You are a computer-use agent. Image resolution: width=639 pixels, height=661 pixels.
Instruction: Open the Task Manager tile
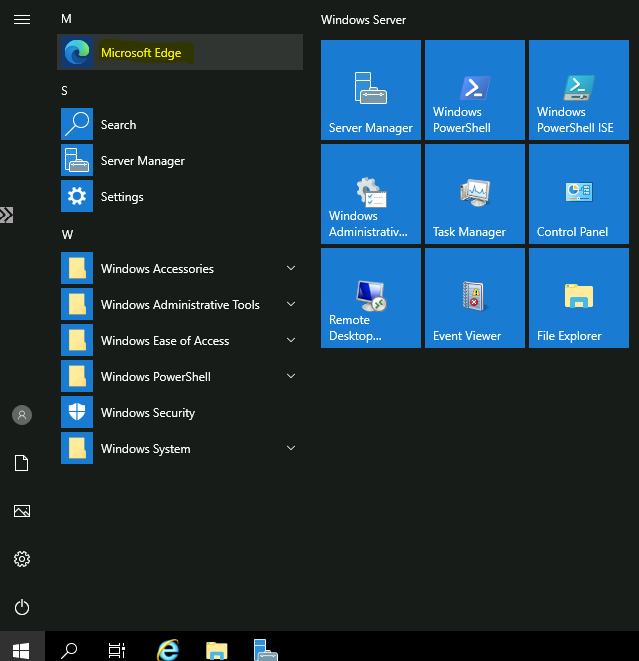tap(475, 194)
